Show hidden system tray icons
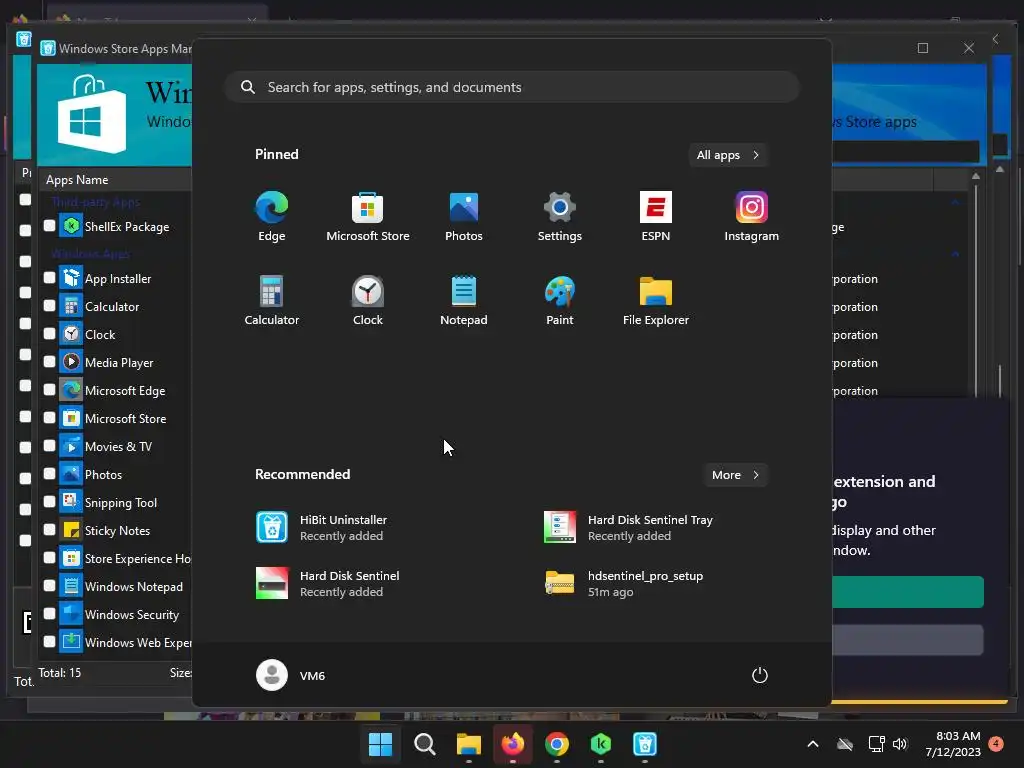 813,744
